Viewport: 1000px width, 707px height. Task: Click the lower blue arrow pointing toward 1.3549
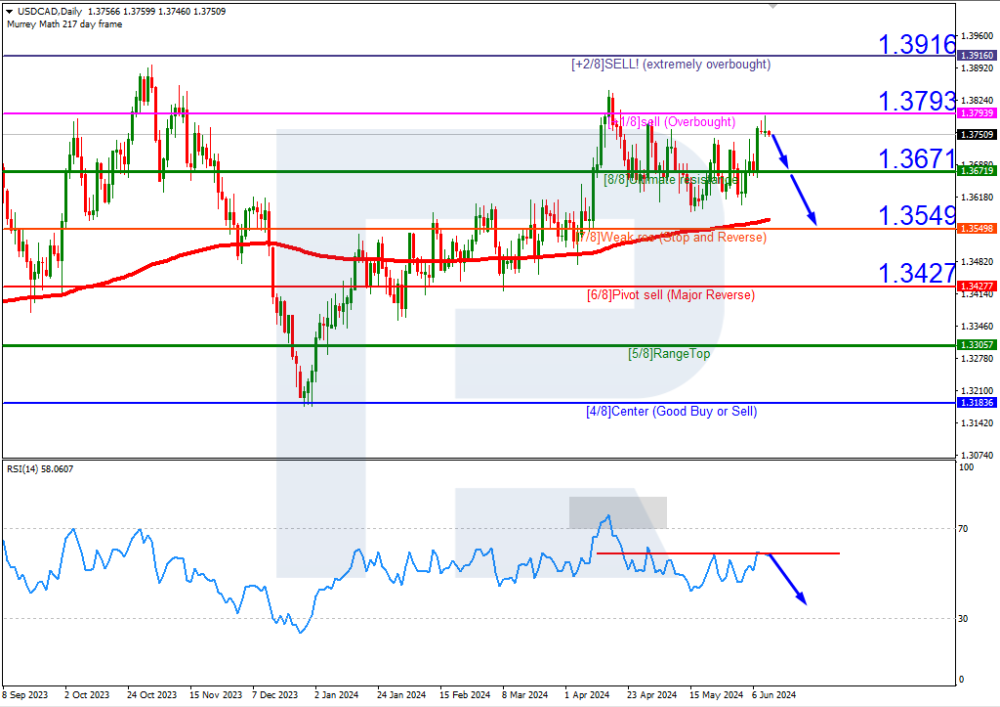pos(805,200)
